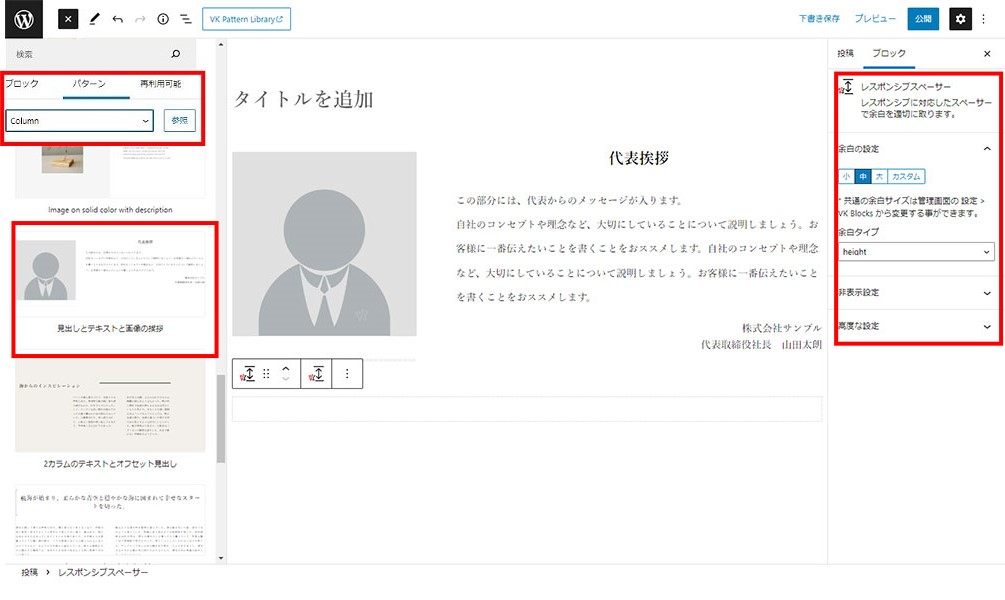Switch to the 投稿 settings tab
Screen dimensions: 1005x600
click(845, 53)
